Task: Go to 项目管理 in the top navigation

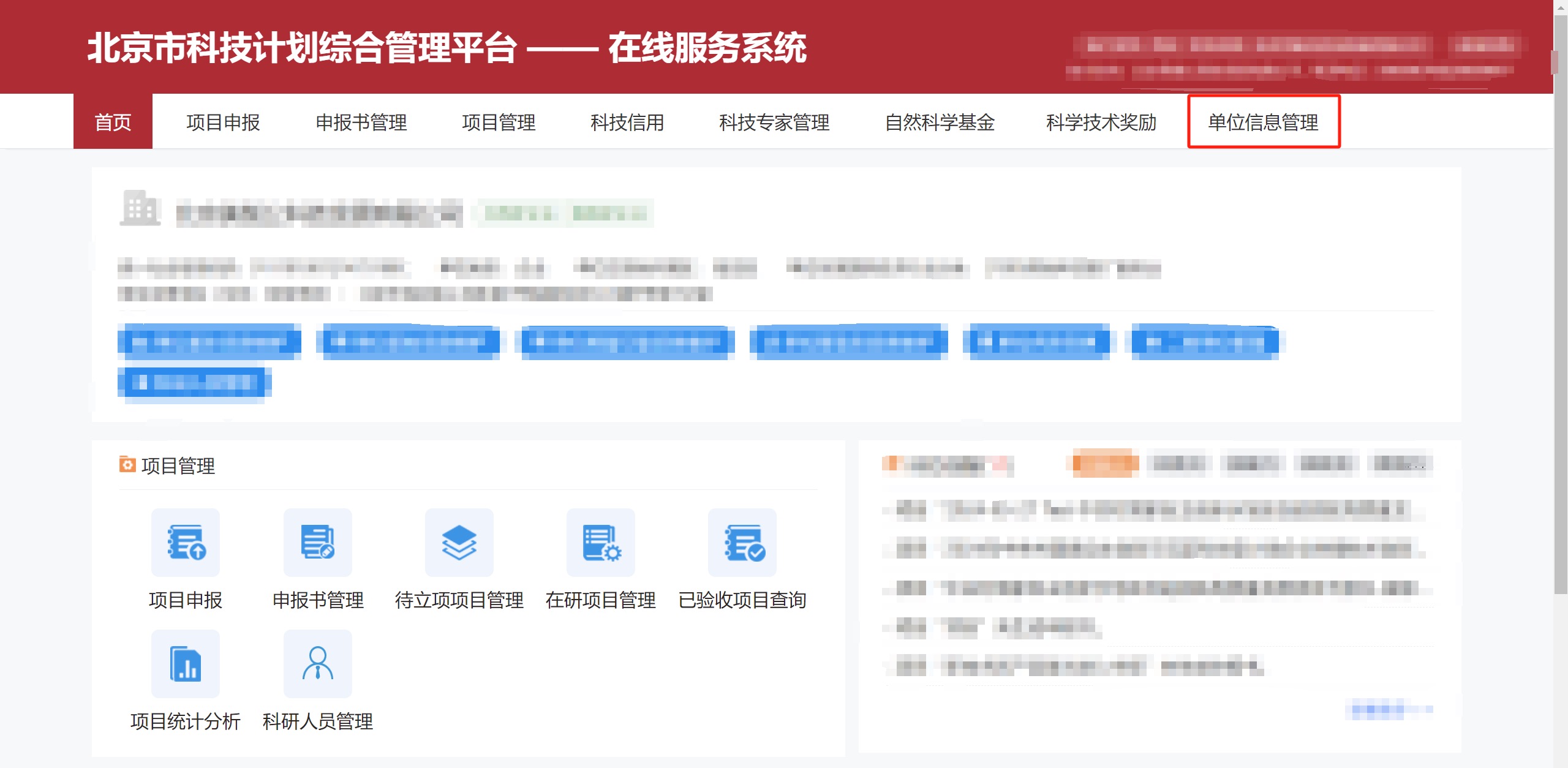Action: (x=499, y=122)
